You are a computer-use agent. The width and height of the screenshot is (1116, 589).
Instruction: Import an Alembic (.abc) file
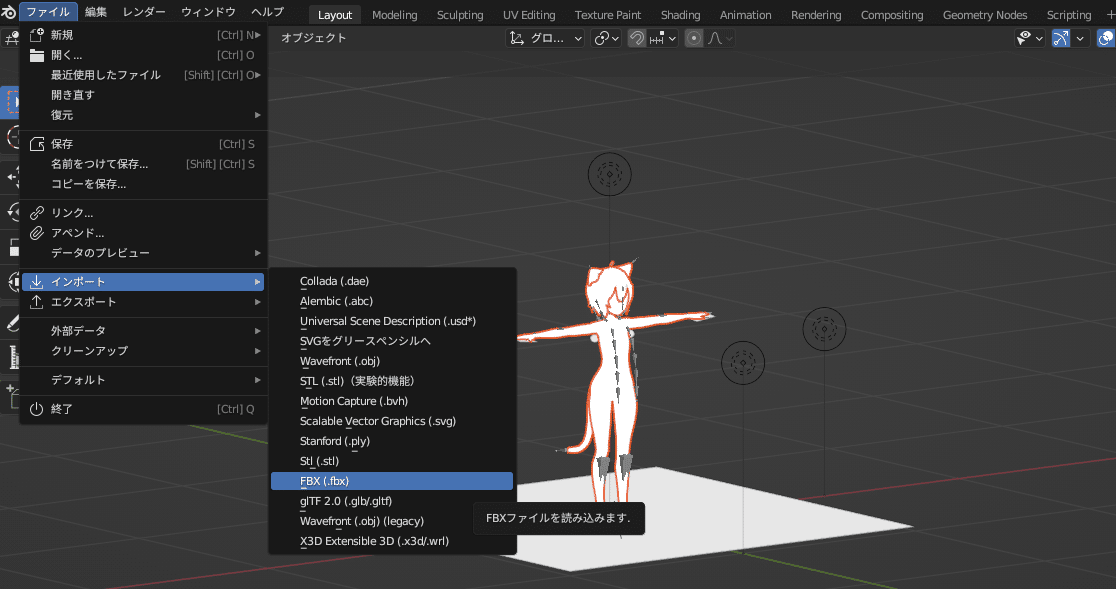(392, 301)
